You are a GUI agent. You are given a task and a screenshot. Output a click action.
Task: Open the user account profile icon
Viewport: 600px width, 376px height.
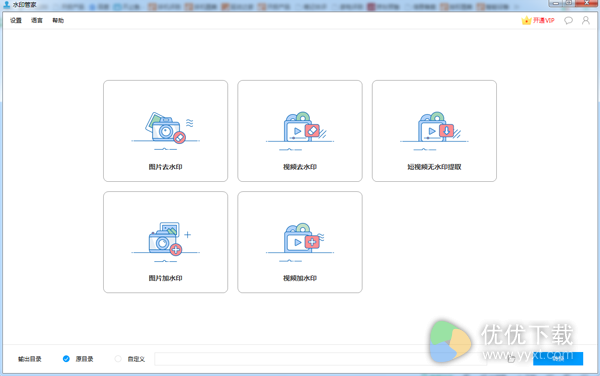point(585,20)
